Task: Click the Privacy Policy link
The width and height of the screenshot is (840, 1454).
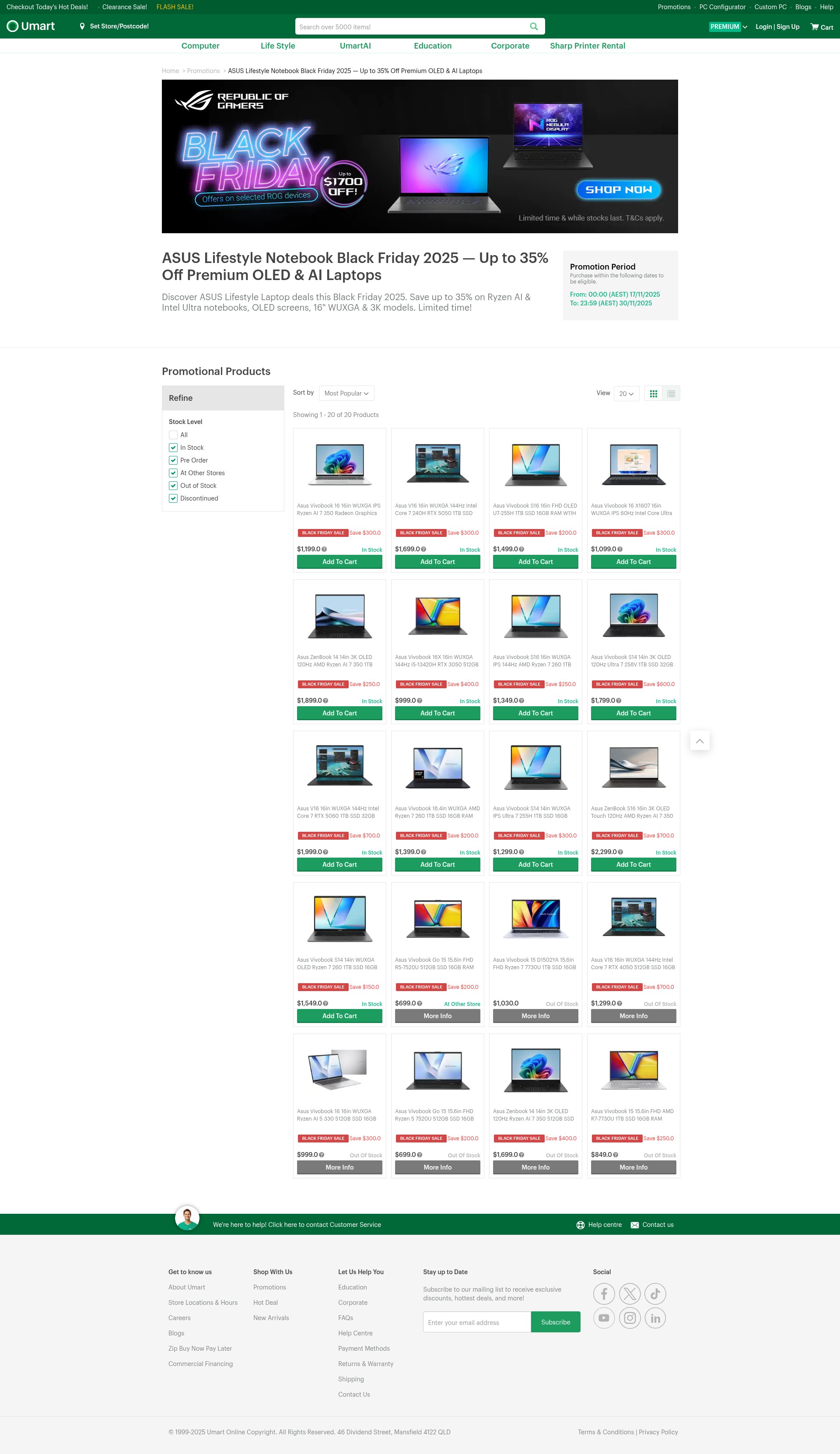Action: click(658, 1432)
